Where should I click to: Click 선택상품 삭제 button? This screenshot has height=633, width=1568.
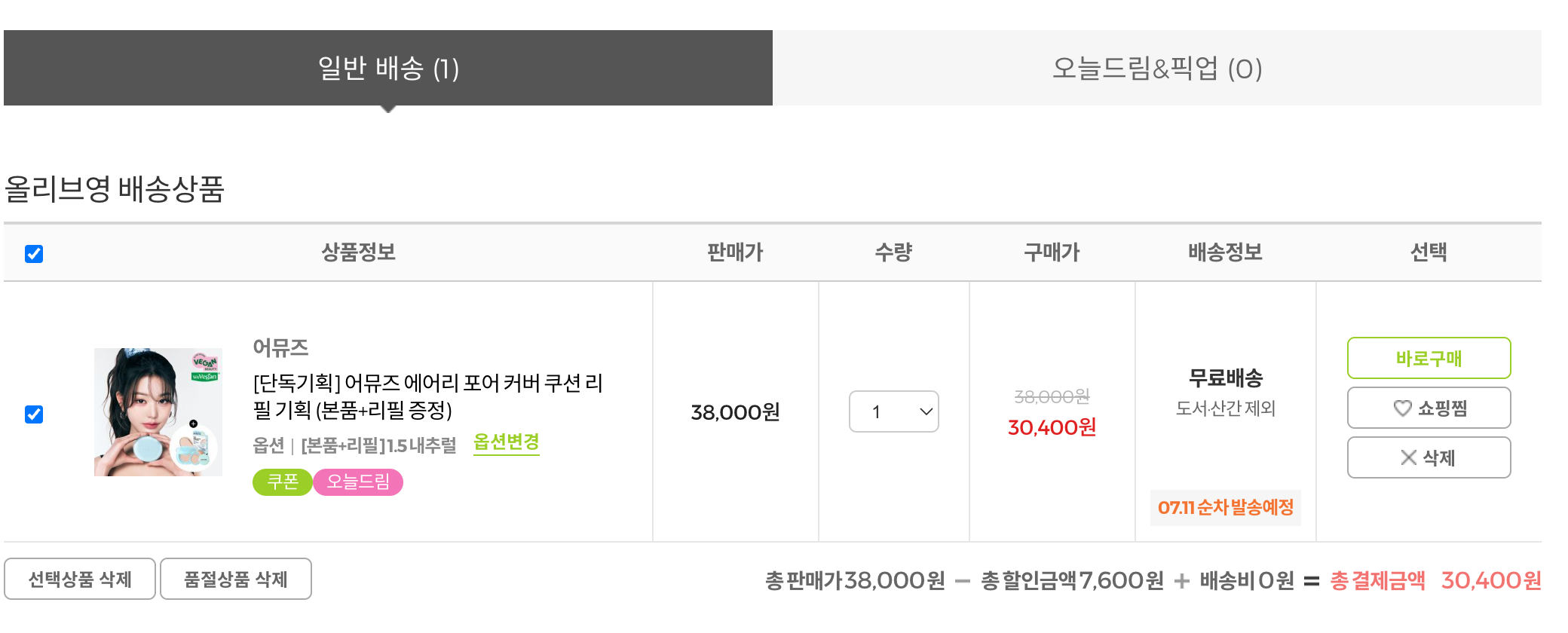tap(80, 579)
